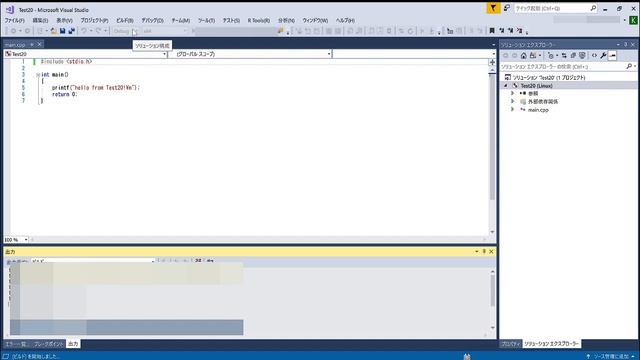Screen dimensions: 640x360
Task: Switch to the プロパティ (Properties) tab
Action: coord(510,344)
